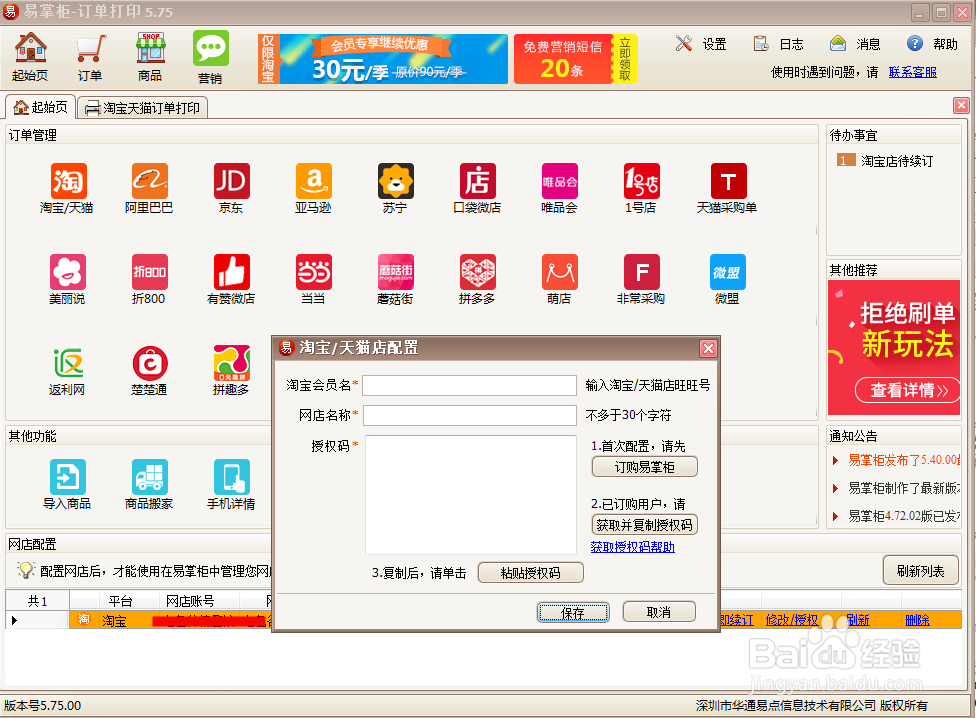Viewport: 976px width, 718px height.
Task: Select the 返利网 platform icon
Action: [x=67, y=371]
